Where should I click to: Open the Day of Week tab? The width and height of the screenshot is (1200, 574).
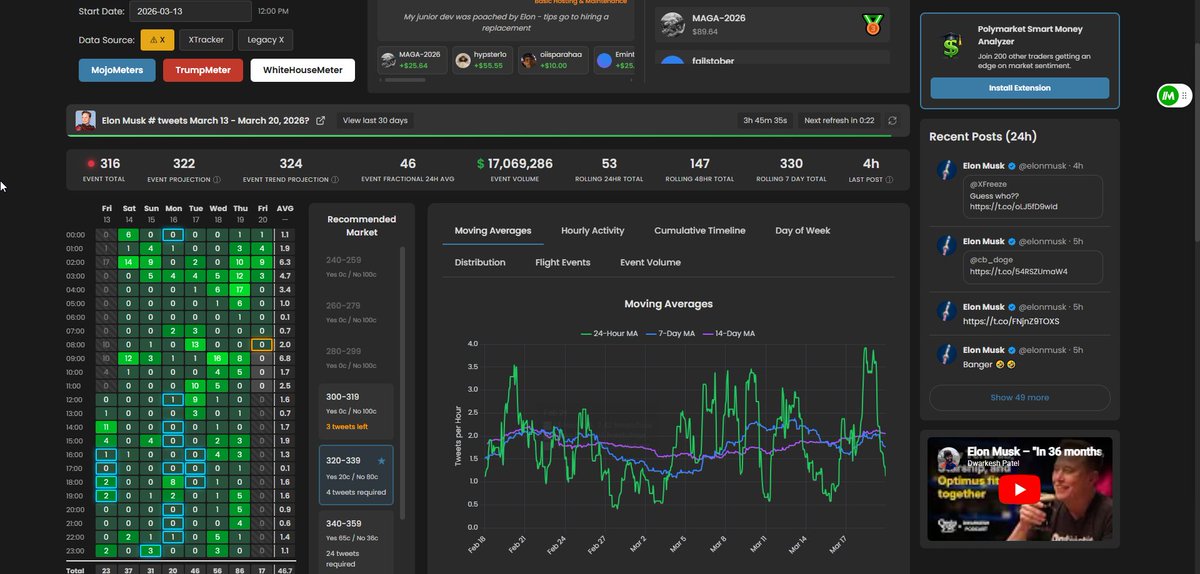[803, 230]
